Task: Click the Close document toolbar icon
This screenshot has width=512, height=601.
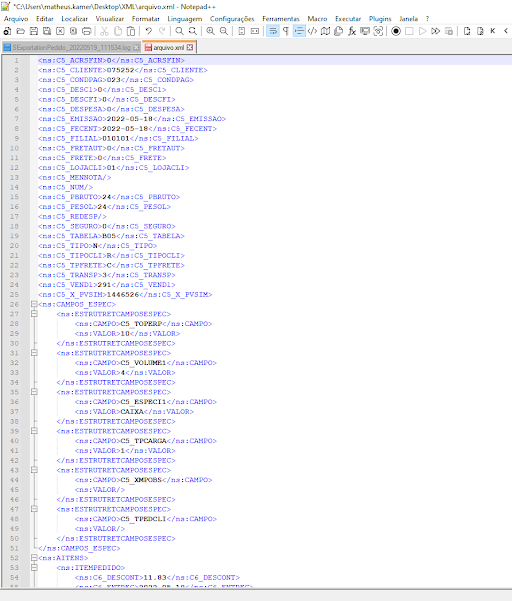Action: [x=60, y=31]
